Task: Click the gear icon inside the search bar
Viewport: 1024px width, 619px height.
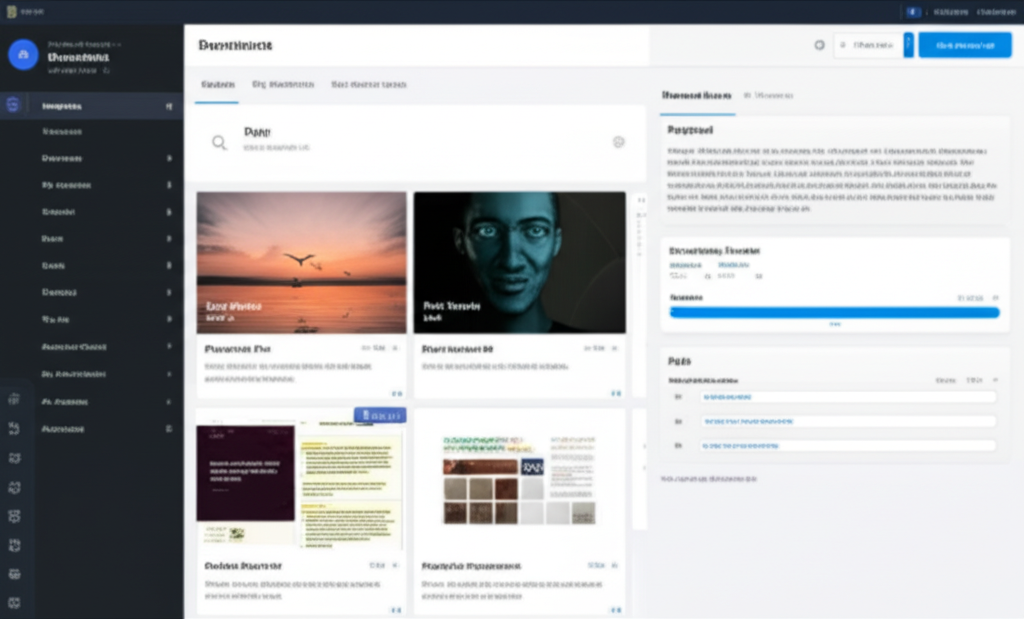Action: 618,141
